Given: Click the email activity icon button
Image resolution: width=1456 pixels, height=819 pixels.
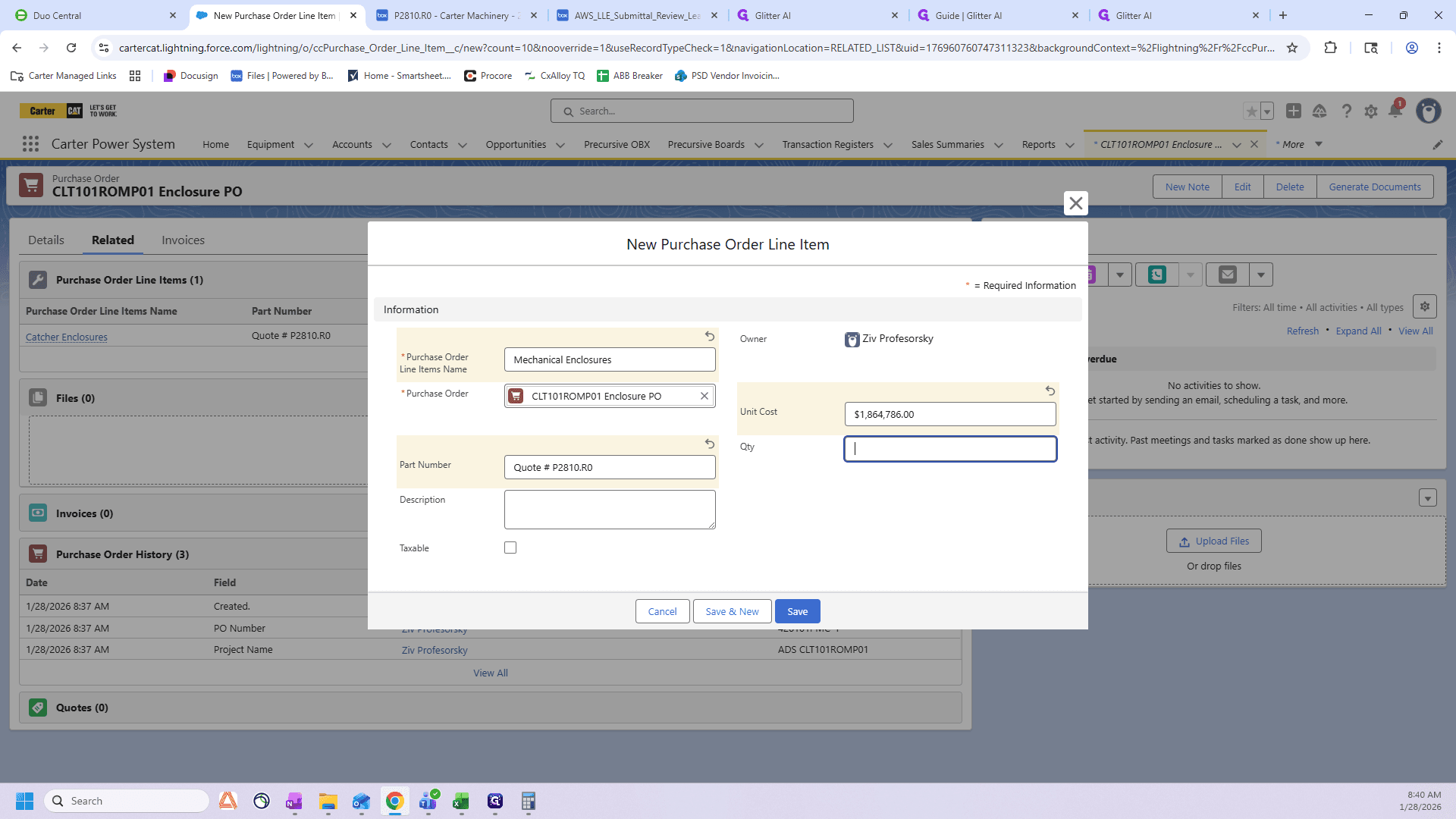Looking at the screenshot, I should (x=1228, y=275).
